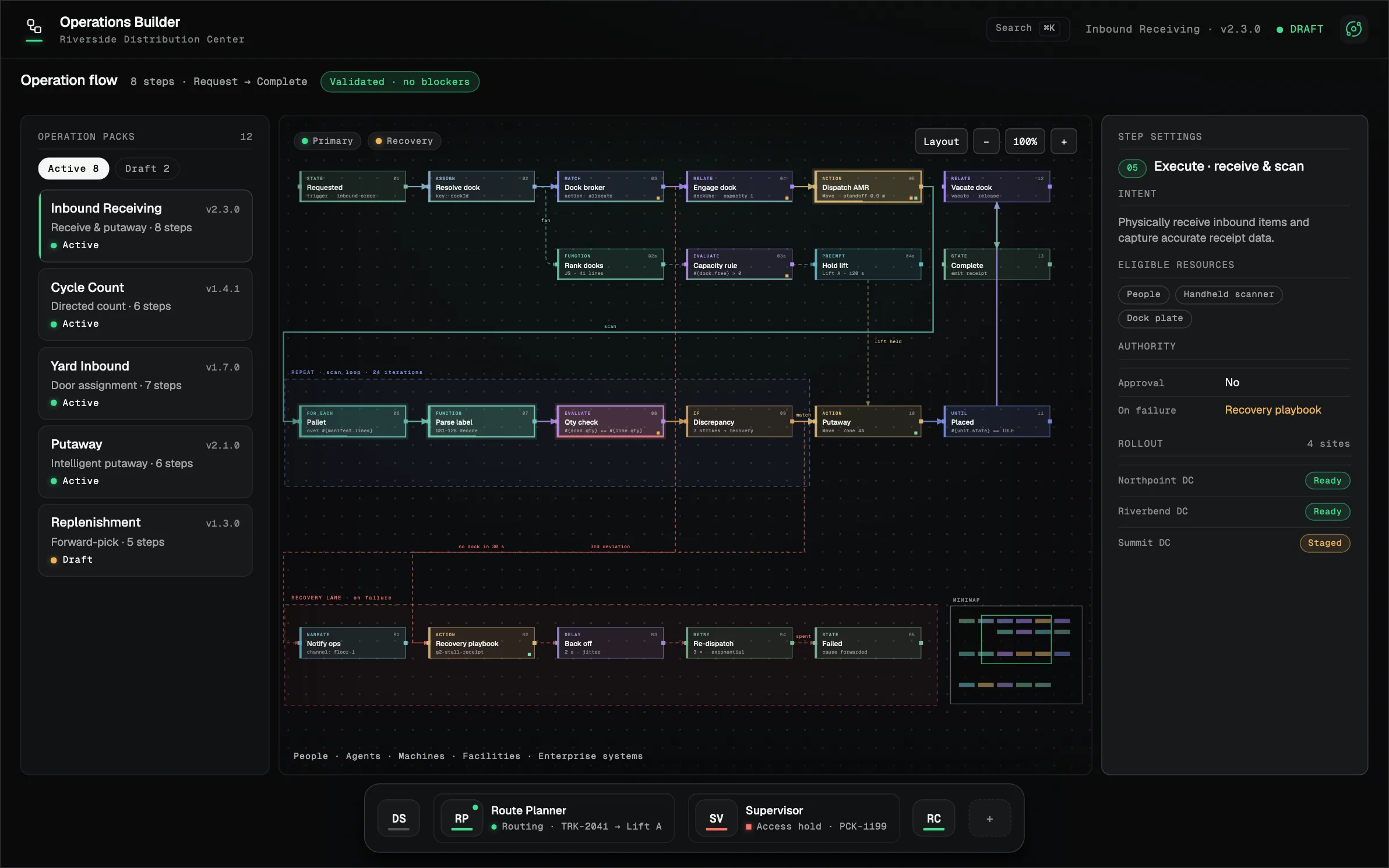Click the Handheld scanner resource chip
The image size is (1389, 868).
[1228, 294]
